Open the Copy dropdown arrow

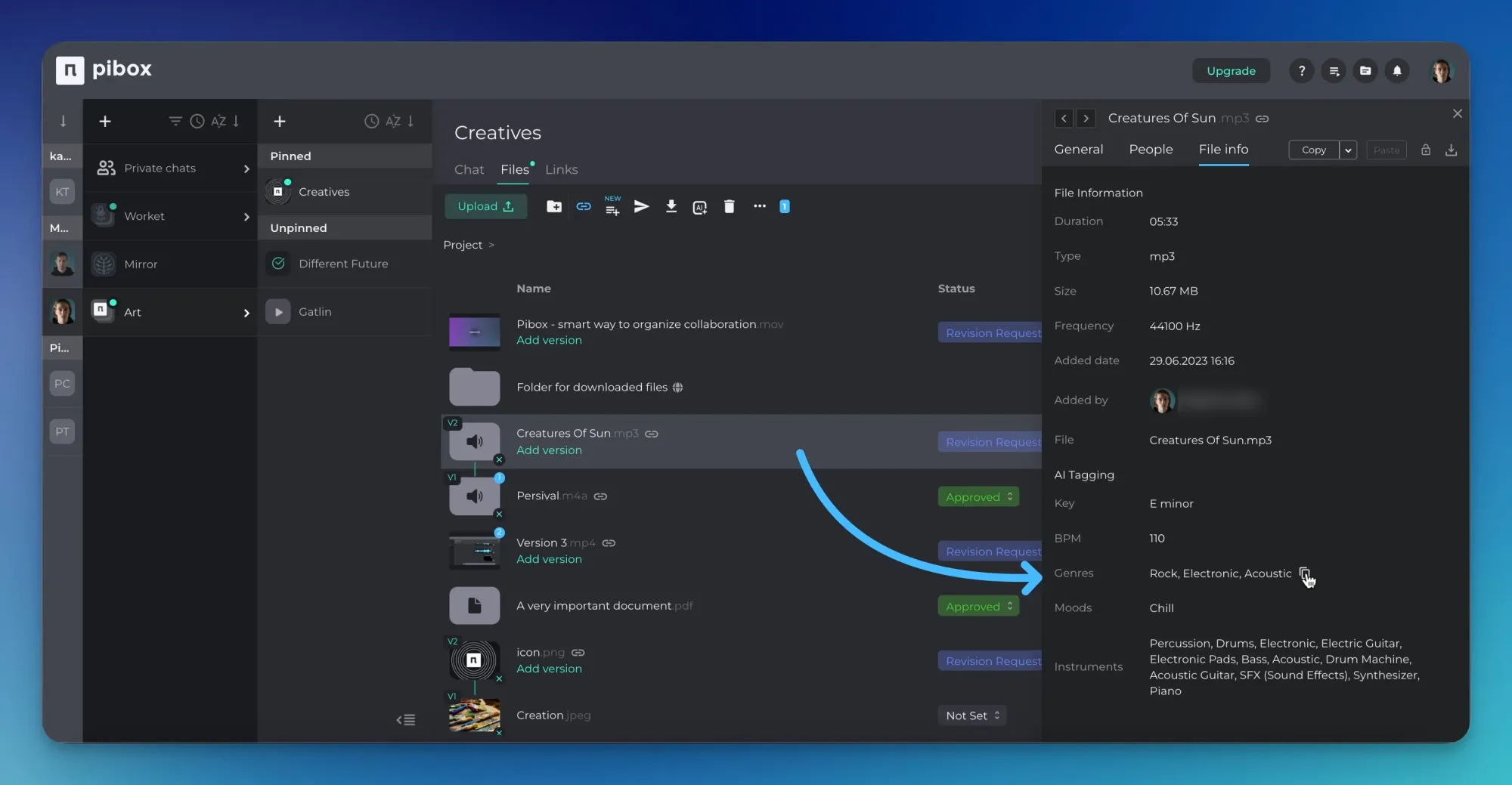tap(1348, 150)
